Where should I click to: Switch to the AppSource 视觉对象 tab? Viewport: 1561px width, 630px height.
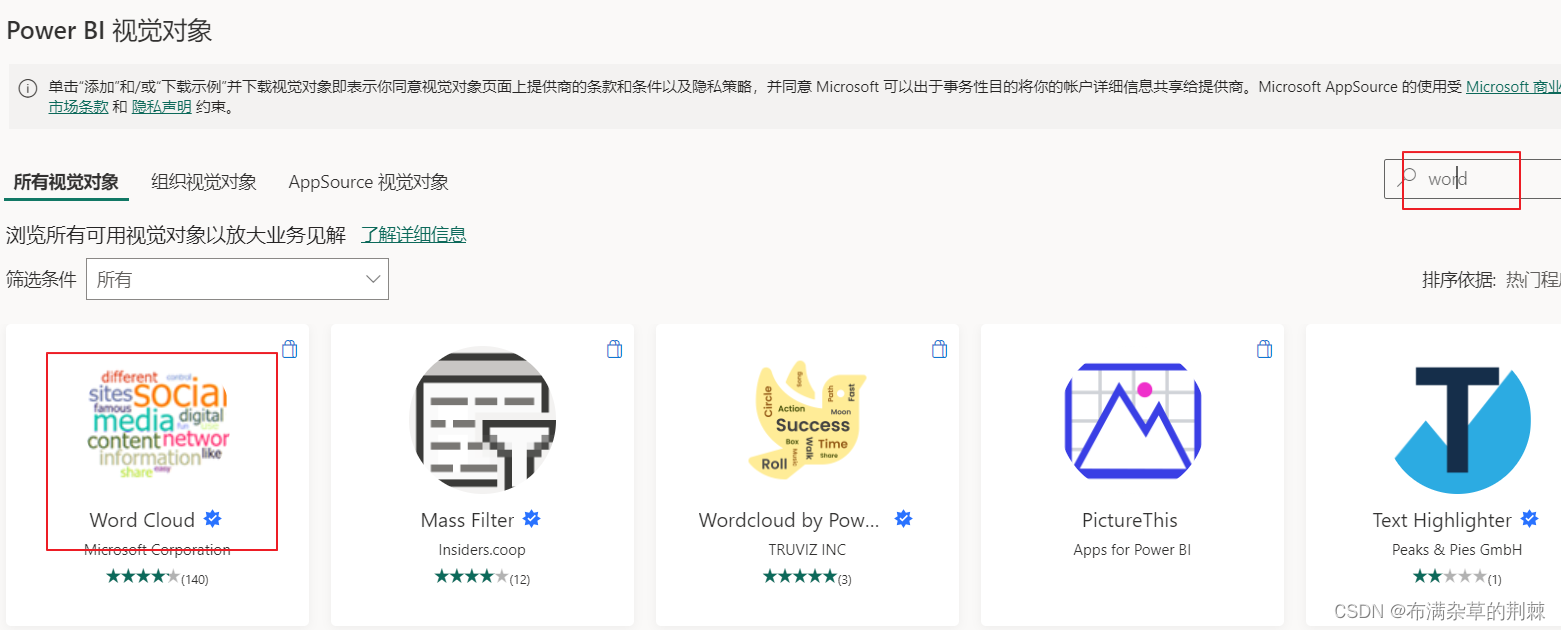(x=368, y=182)
